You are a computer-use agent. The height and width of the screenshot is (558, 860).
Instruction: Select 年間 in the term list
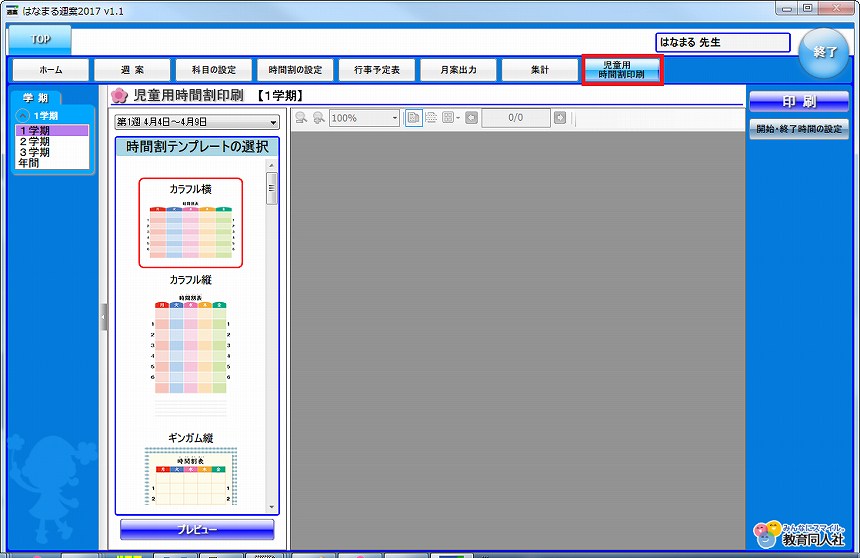coord(52,163)
